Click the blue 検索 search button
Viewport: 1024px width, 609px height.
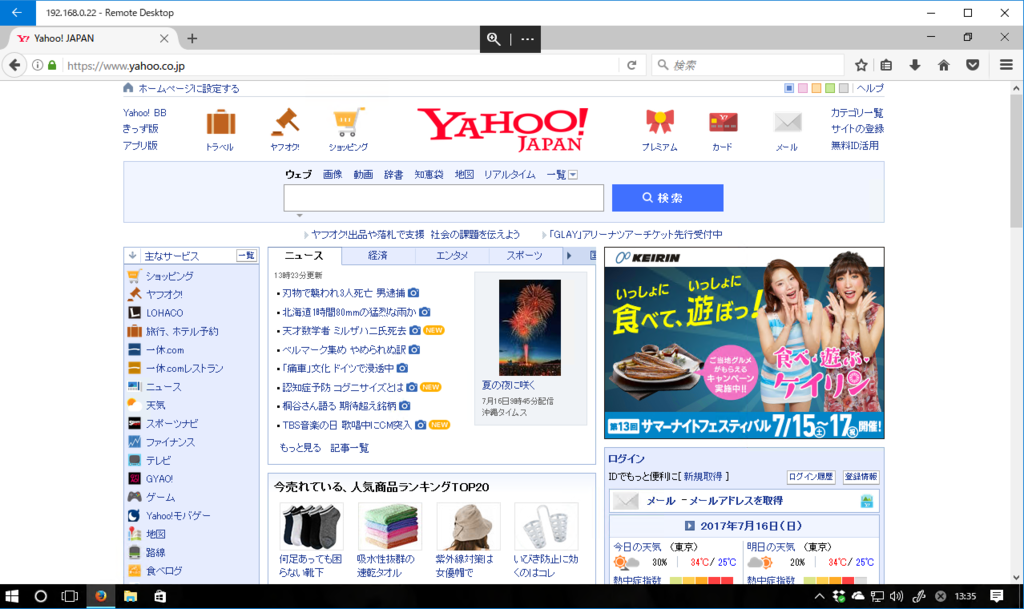pyautogui.click(x=667, y=198)
